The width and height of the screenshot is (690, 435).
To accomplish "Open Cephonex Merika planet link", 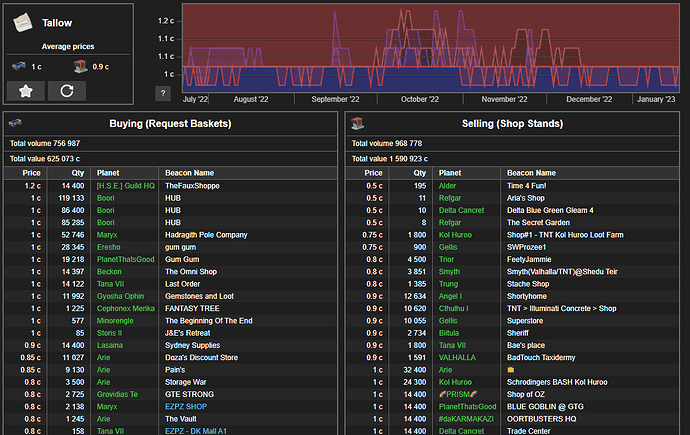I will (126, 308).
